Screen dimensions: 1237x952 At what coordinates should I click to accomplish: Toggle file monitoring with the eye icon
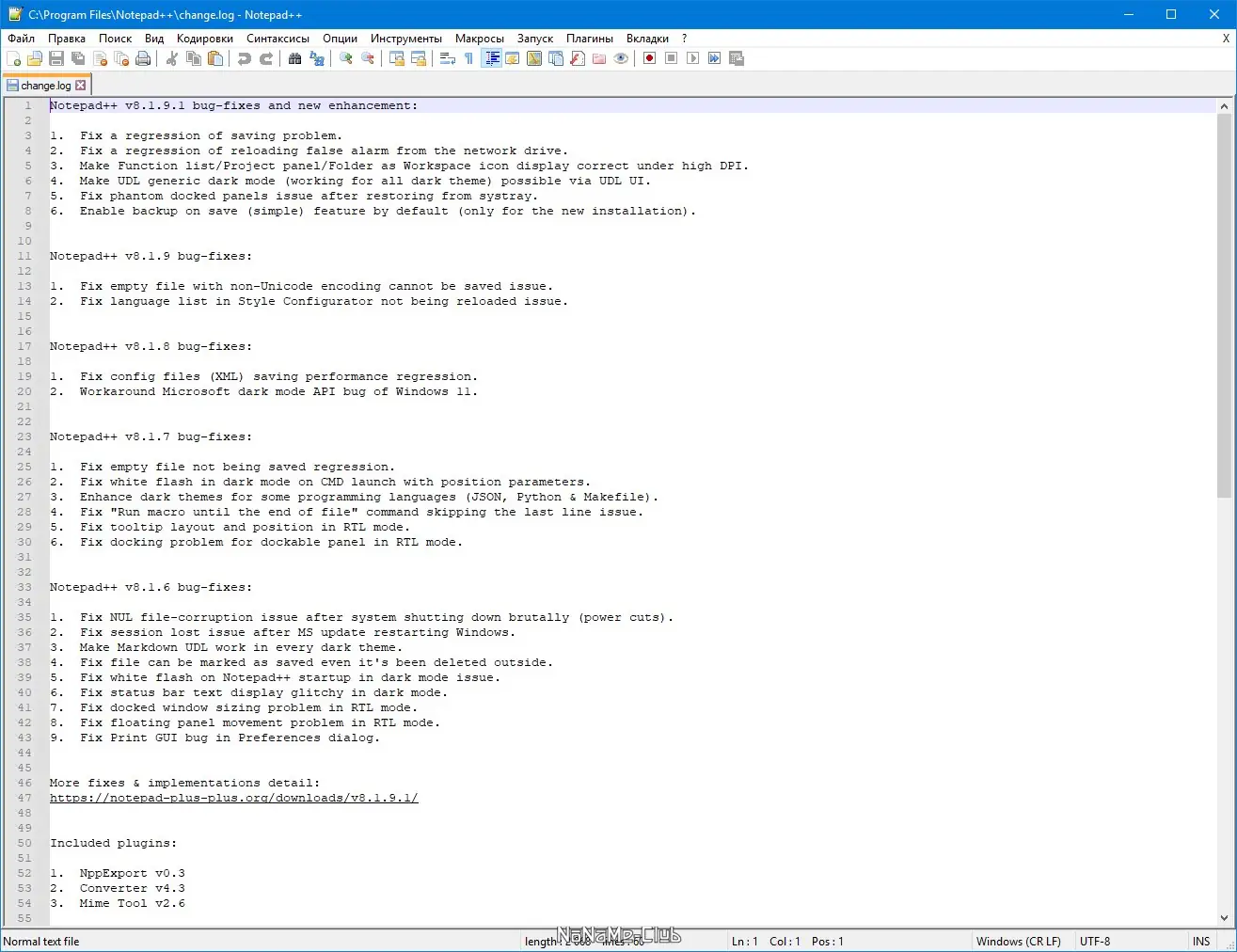(x=621, y=58)
